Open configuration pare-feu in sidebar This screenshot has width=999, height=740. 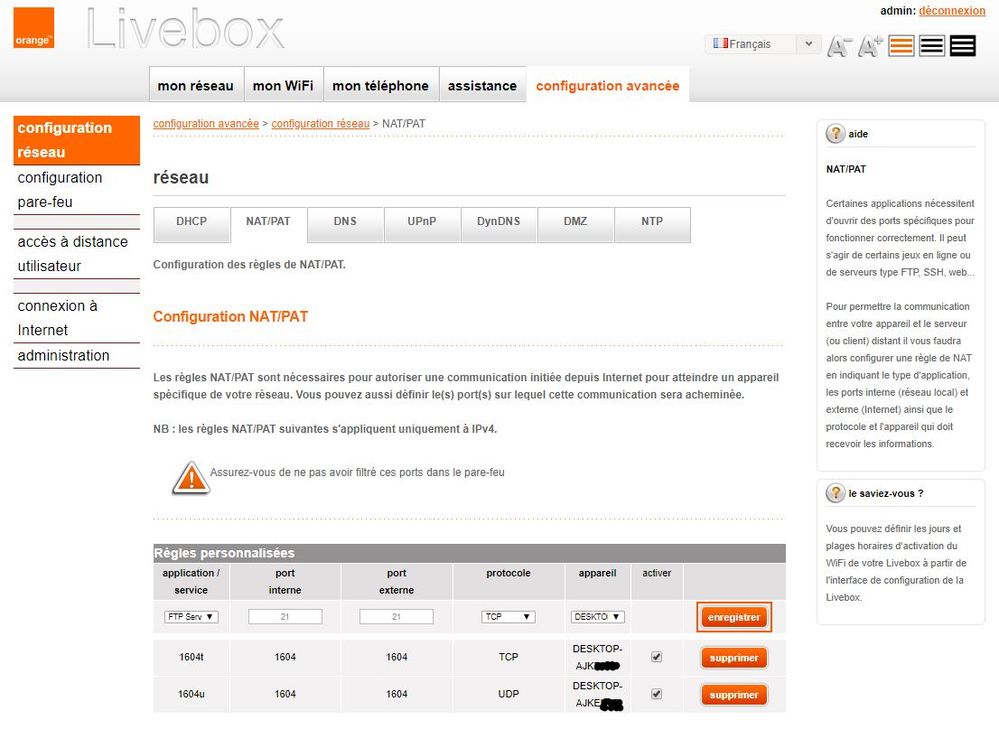pos(76,190)
